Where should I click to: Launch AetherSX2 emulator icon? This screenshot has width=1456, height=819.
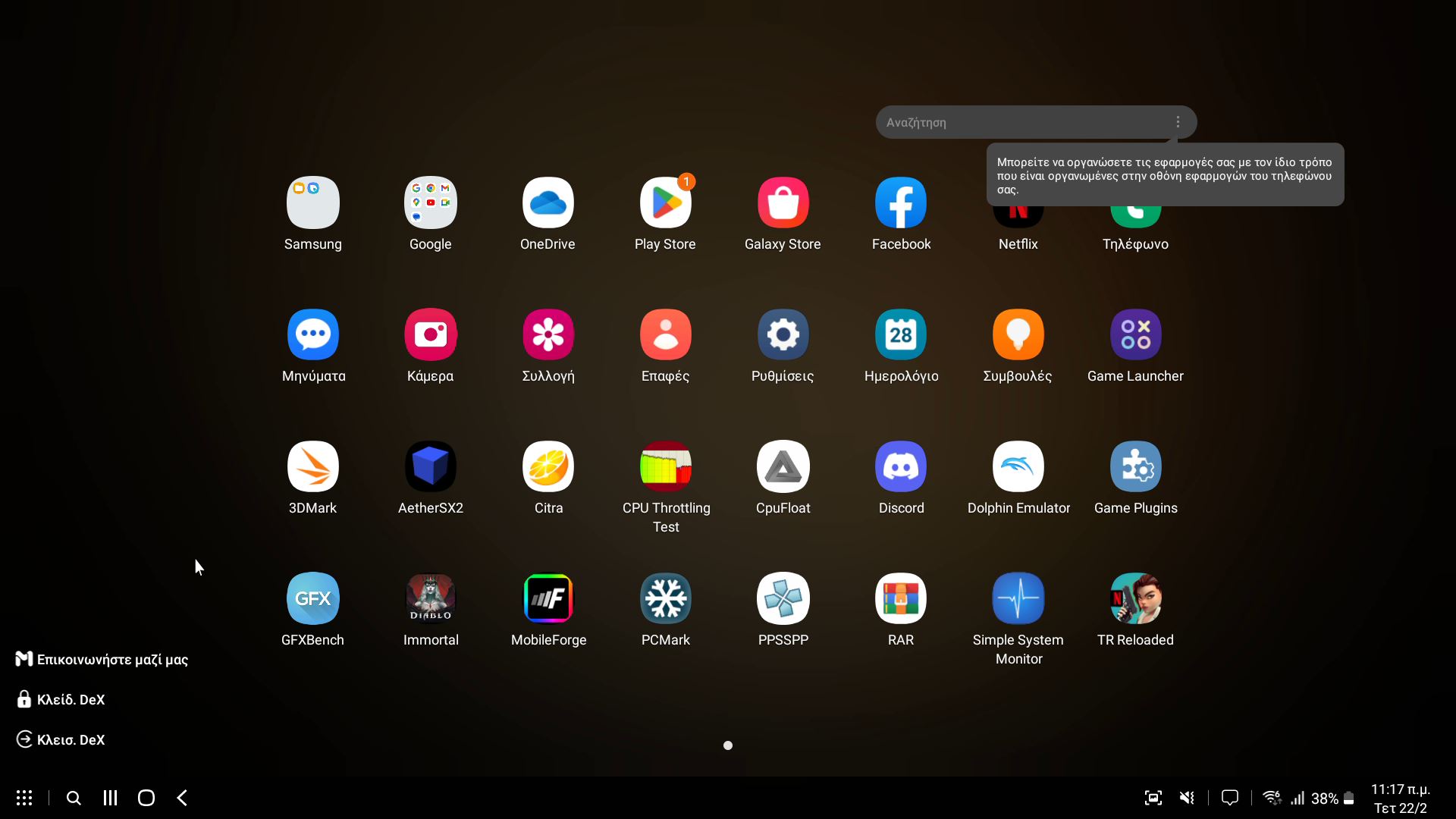[430, 466]
